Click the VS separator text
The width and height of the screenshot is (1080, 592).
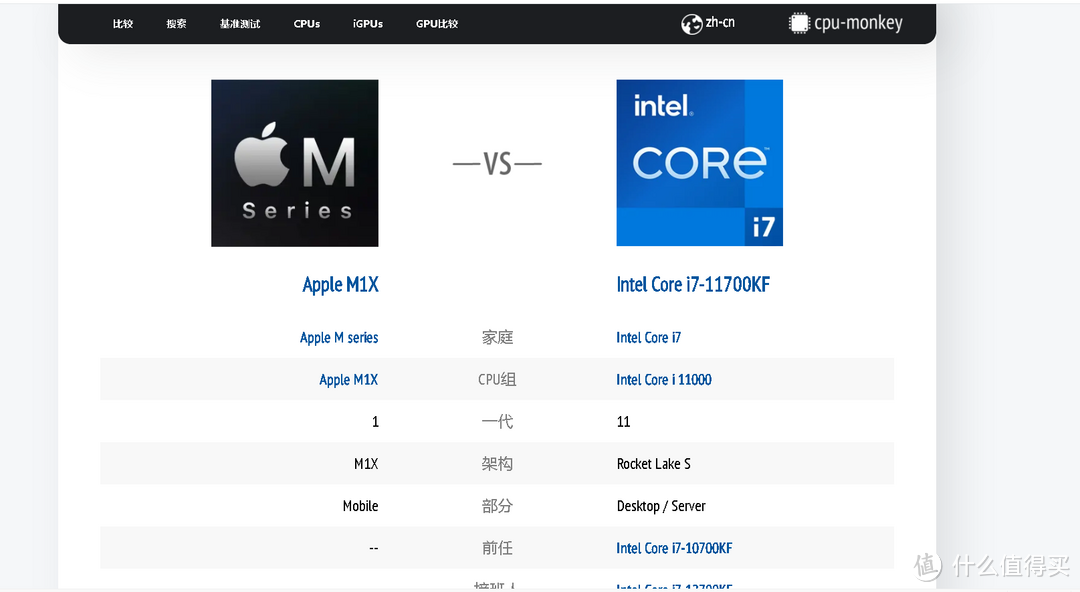[x=497, y=164]
